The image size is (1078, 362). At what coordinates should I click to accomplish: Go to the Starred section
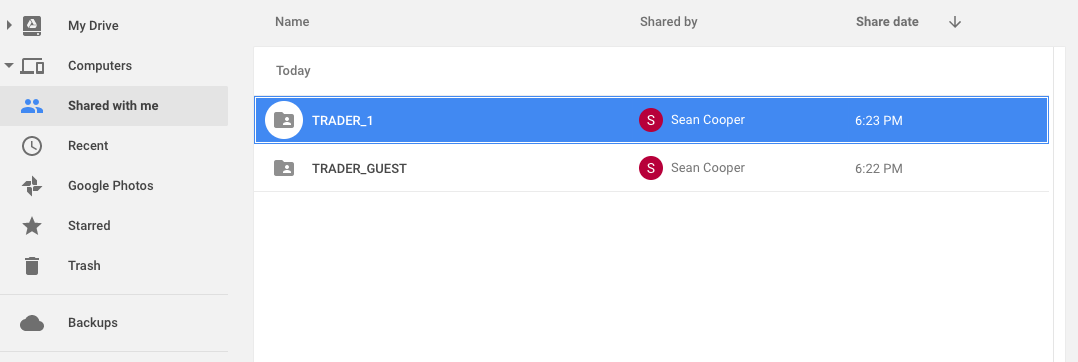click(89, 225)
